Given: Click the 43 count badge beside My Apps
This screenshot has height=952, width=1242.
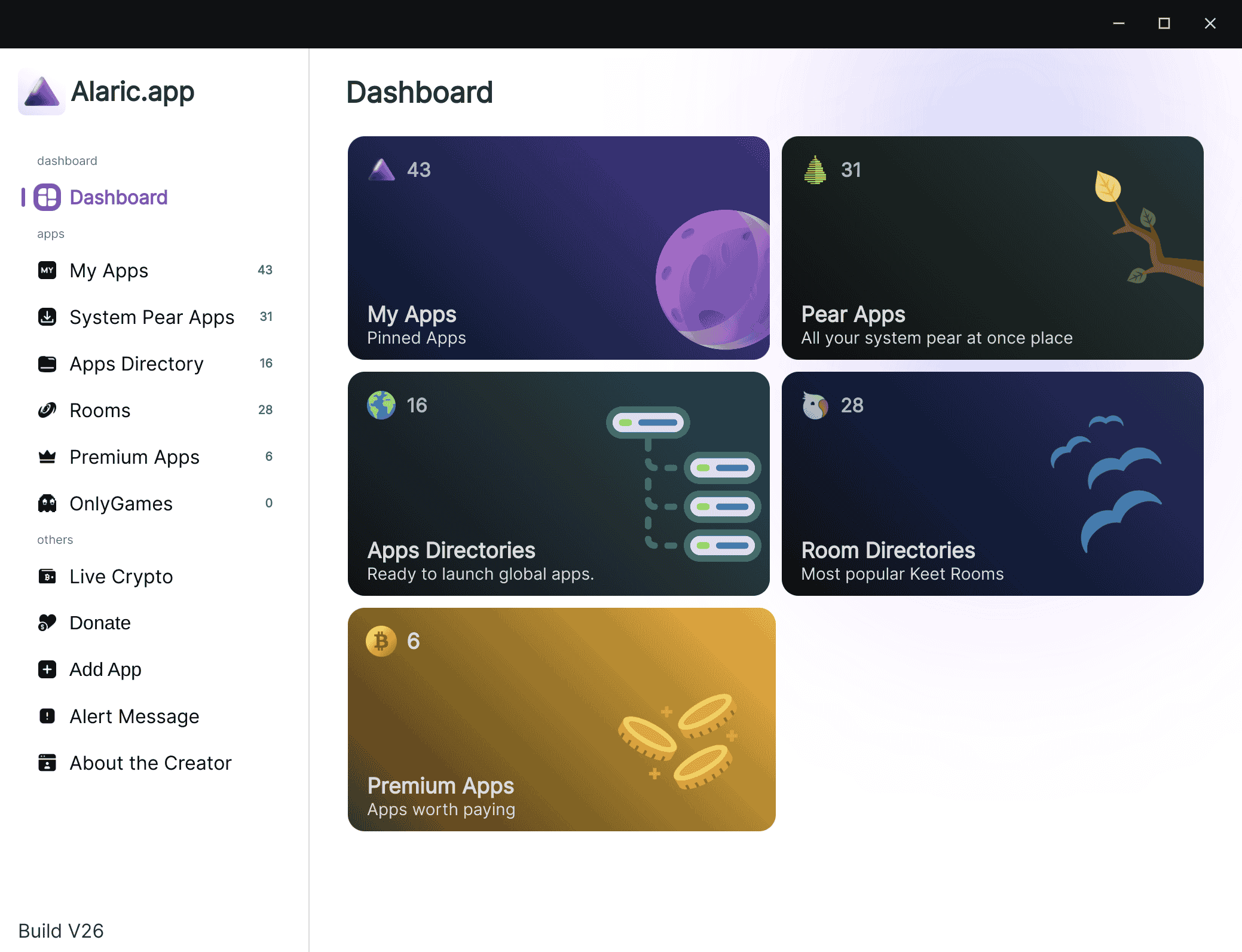Looking at the screenshot, I should [265, 270].
